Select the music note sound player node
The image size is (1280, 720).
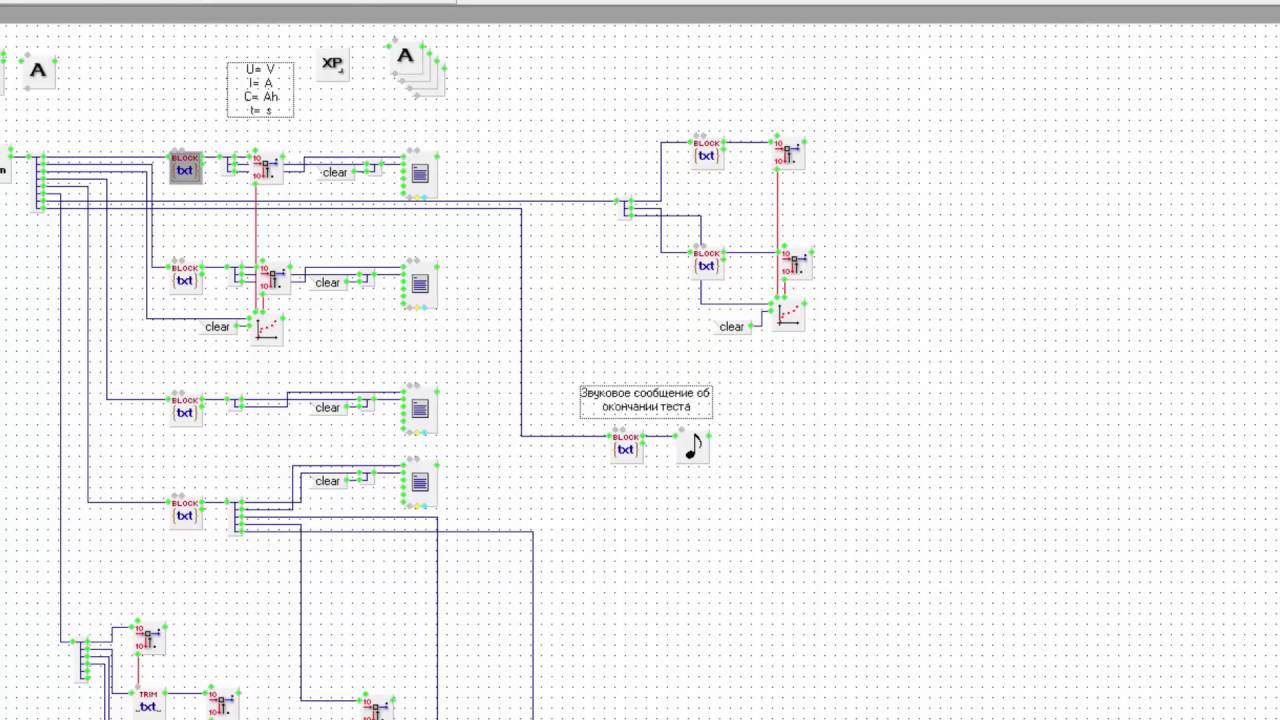click(693, 446)
